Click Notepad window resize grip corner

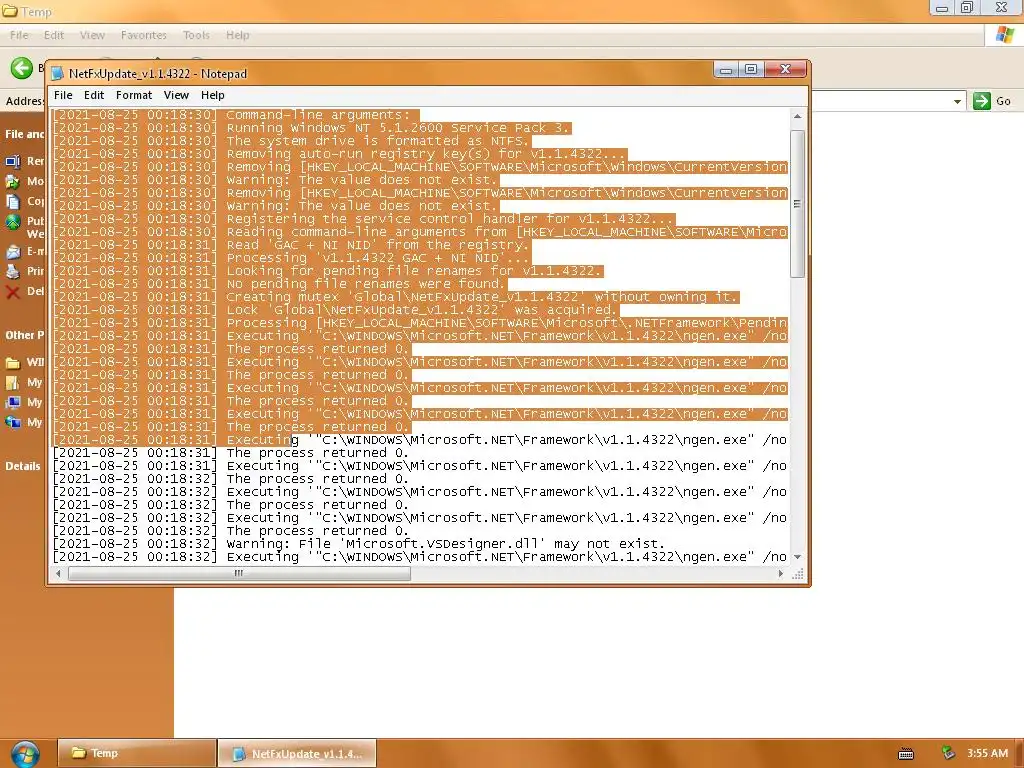[x=797, y=574]
